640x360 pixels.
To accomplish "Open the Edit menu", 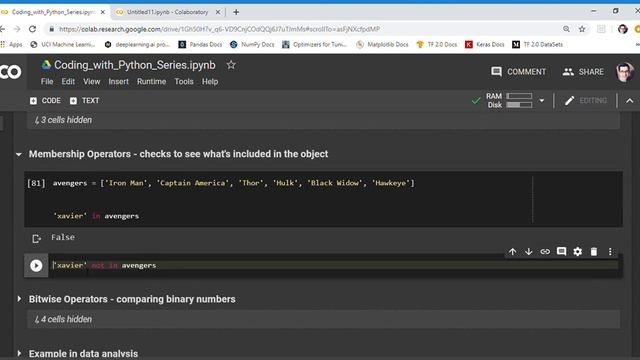I will tap(68, 82).
